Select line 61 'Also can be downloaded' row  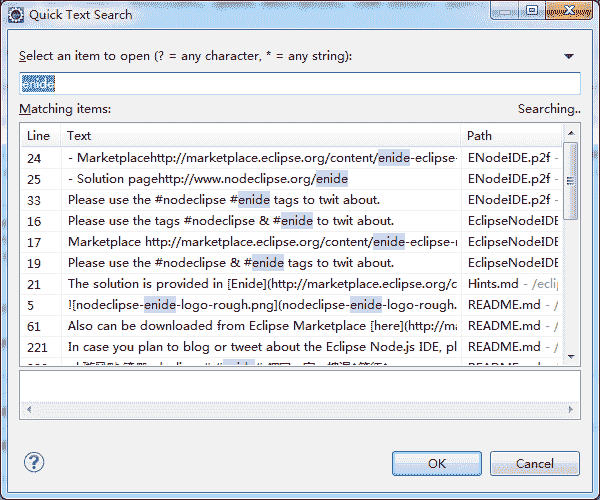pyautogui.click(x=292, y=326)
